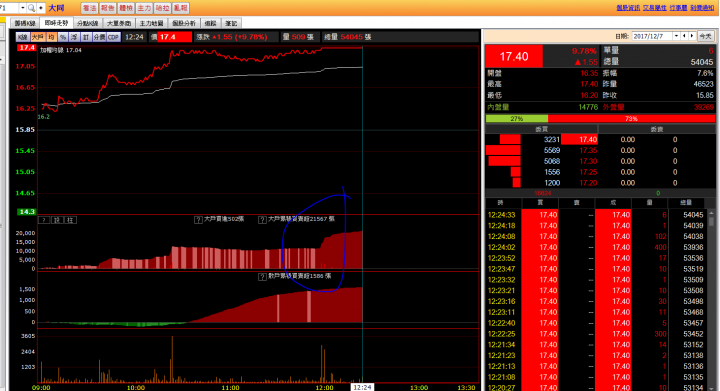This screenshot has height=391, width=720.
Task: Go to next date with right arrow
Action: pos(692,36)
